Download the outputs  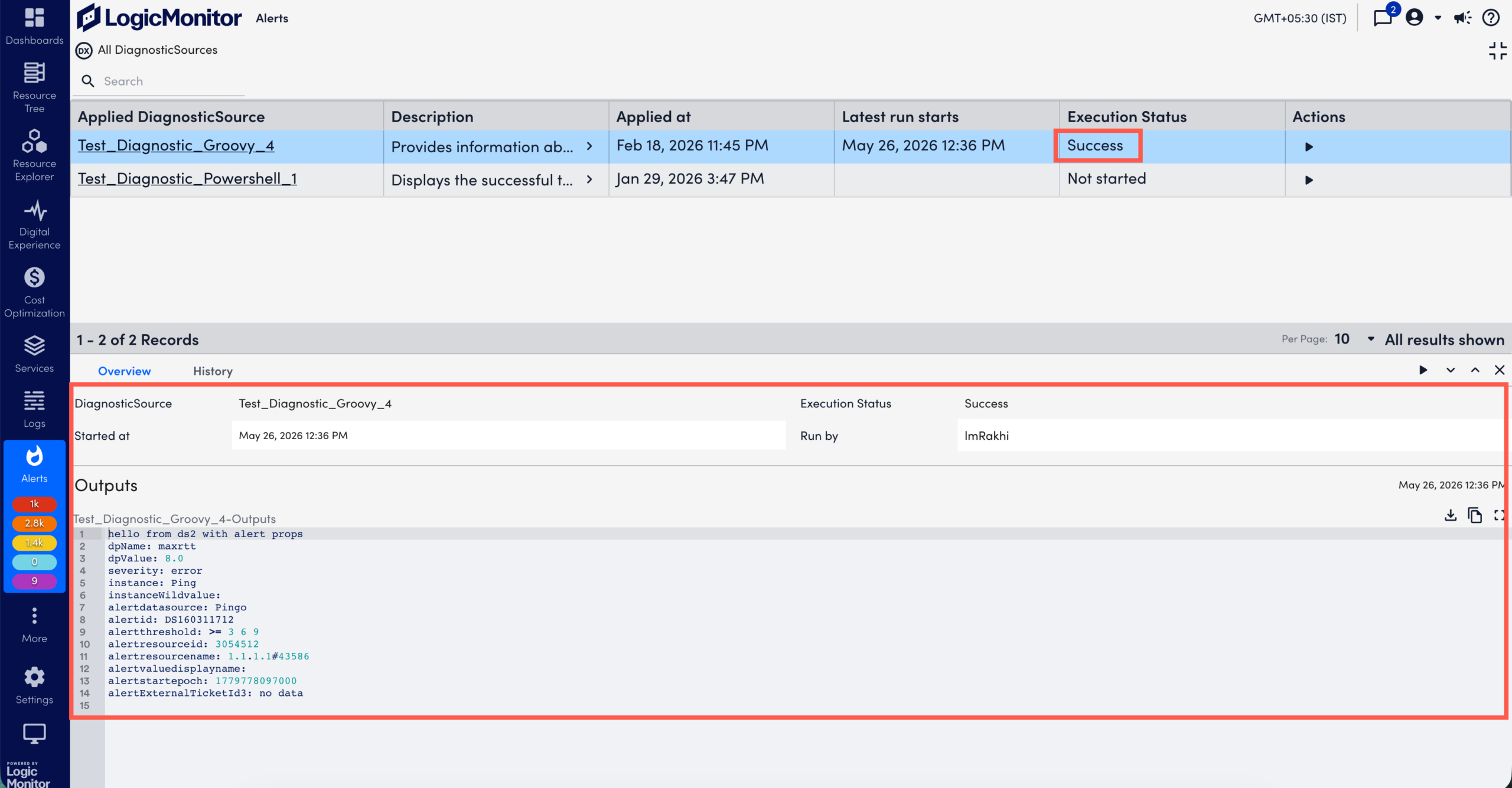[1451, 515]
